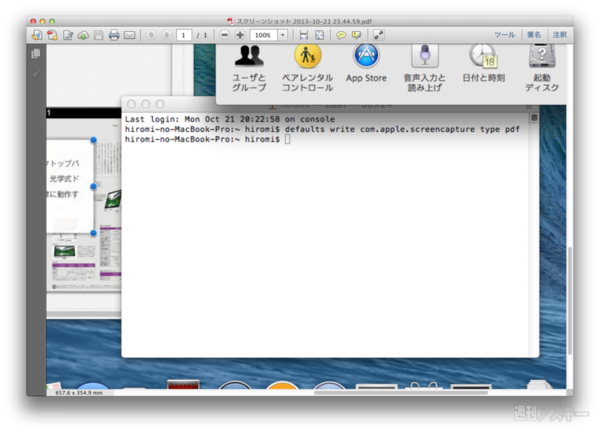Click the vertical scrollbar of the document

(x=570, y=300)
